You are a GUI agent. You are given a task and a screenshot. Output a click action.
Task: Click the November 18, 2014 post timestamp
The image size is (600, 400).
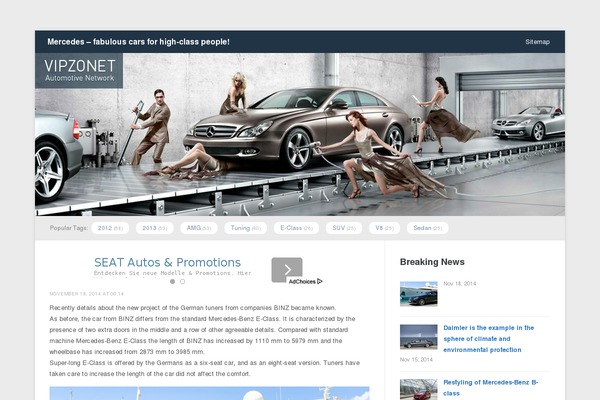[x=86, y=294]
